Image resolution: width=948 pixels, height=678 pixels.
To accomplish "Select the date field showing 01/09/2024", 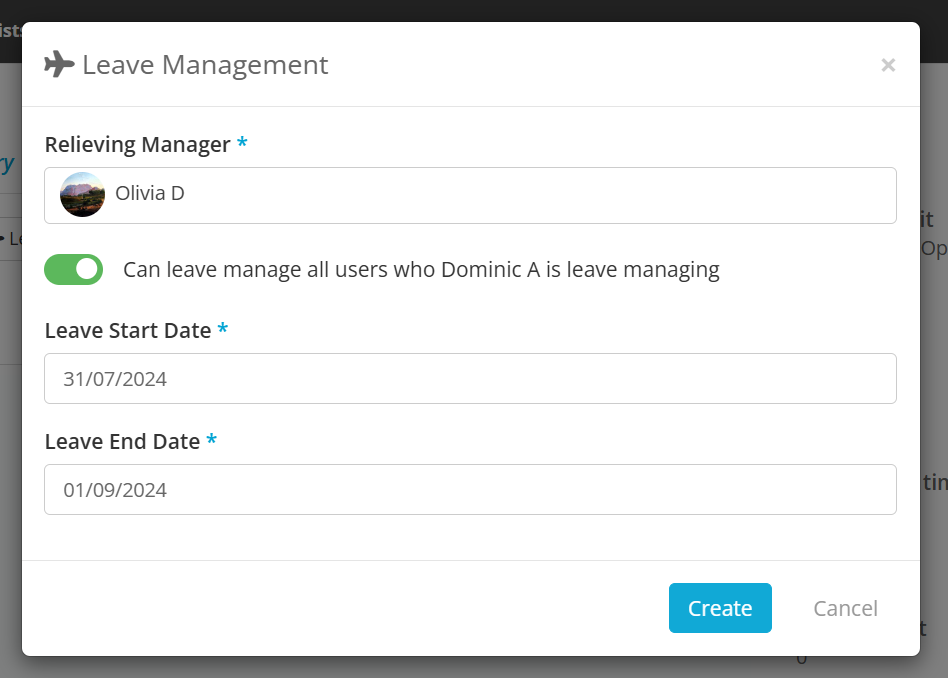I will (470, 489).
